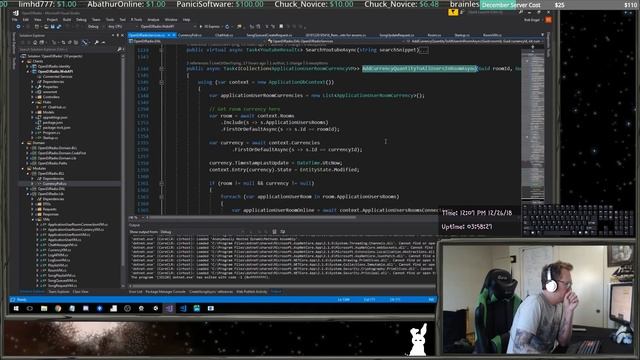
Task: Start debugging with IIS Express
Action: click(209, 27)
